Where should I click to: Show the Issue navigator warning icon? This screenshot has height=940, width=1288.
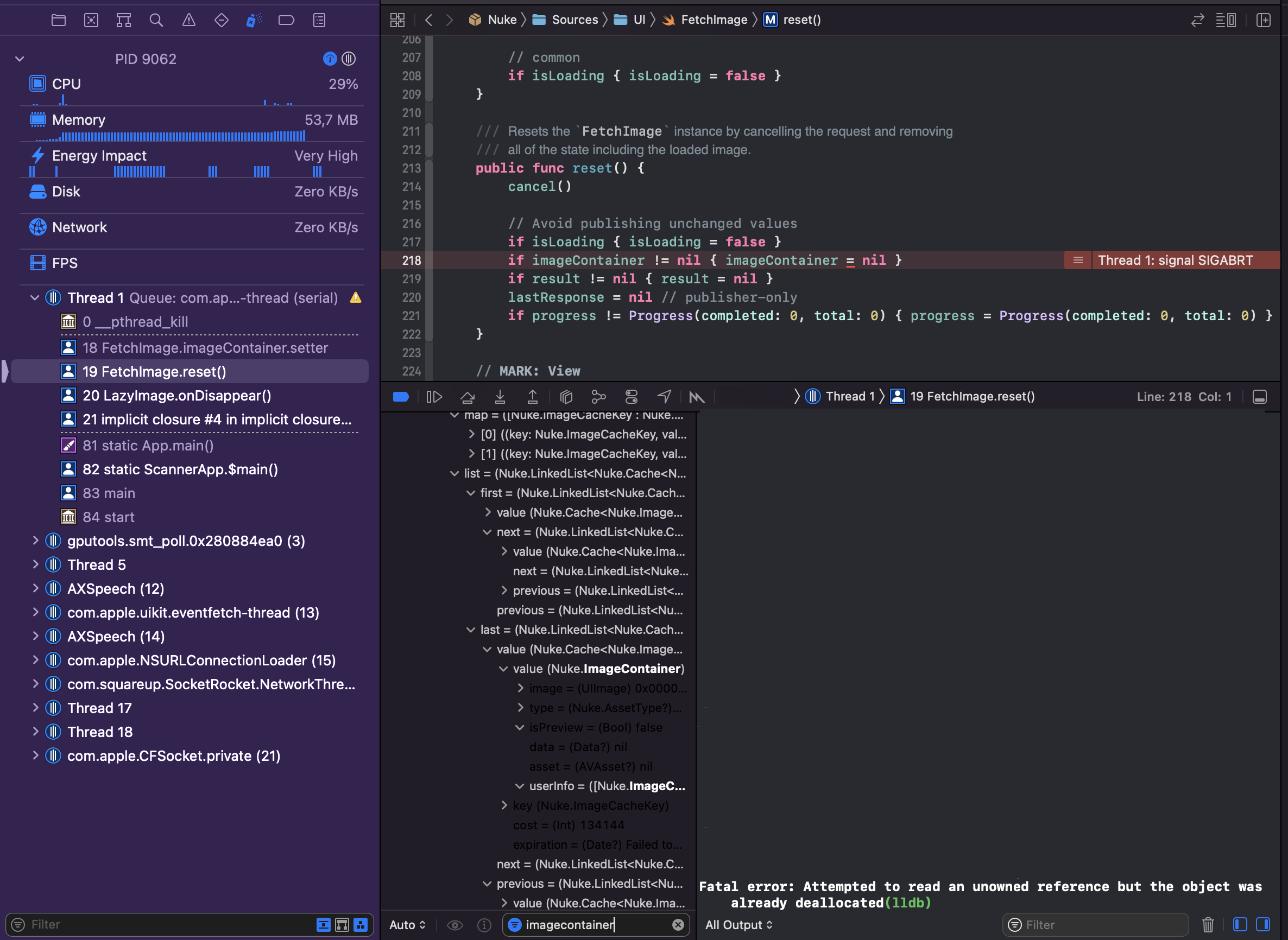(188, 20)
